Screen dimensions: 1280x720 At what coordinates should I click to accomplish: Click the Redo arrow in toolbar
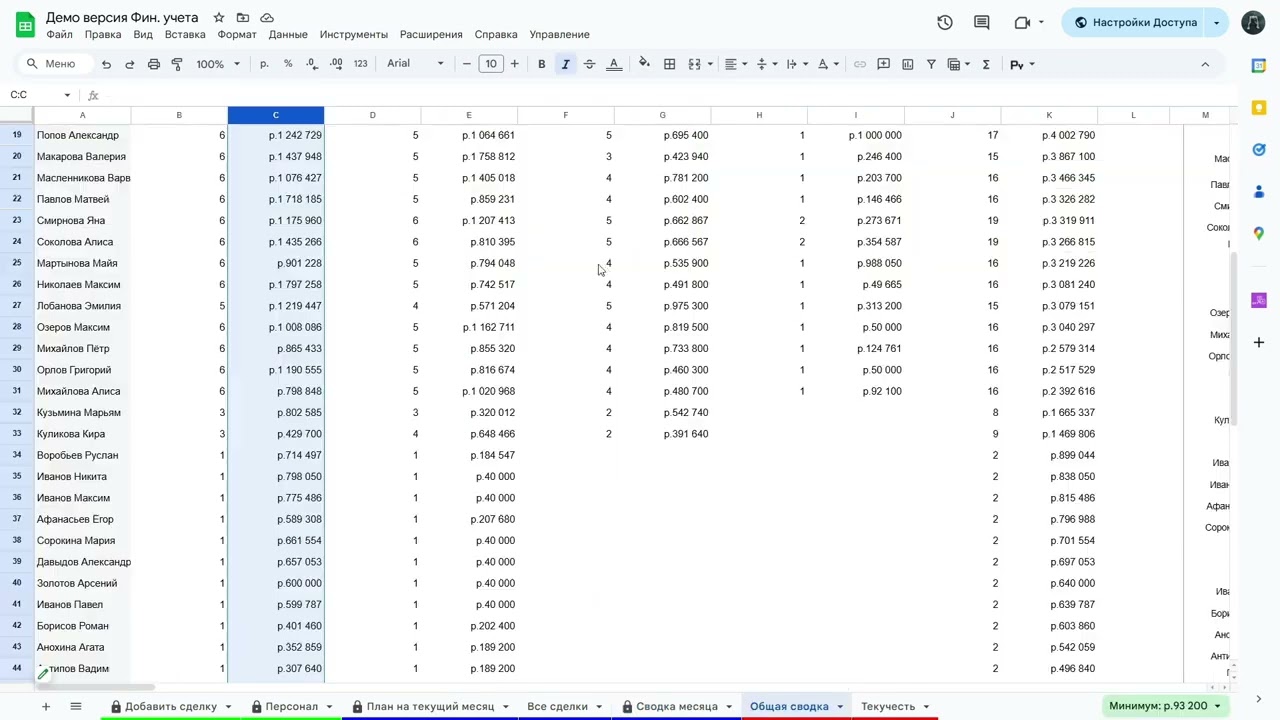[x=129, y=64]
